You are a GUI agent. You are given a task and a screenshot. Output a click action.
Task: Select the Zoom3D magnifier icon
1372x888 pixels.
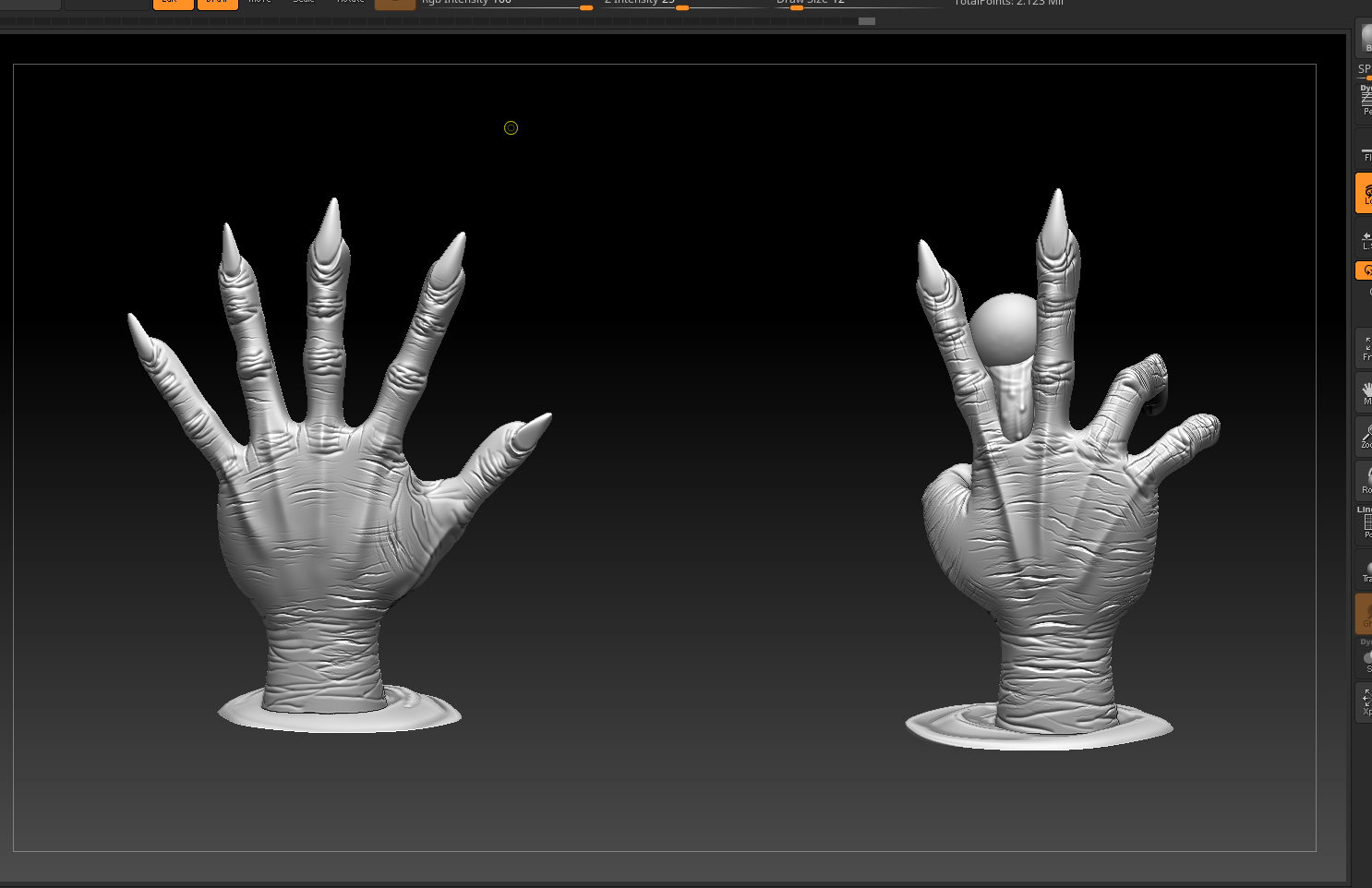pos(1366,438)
